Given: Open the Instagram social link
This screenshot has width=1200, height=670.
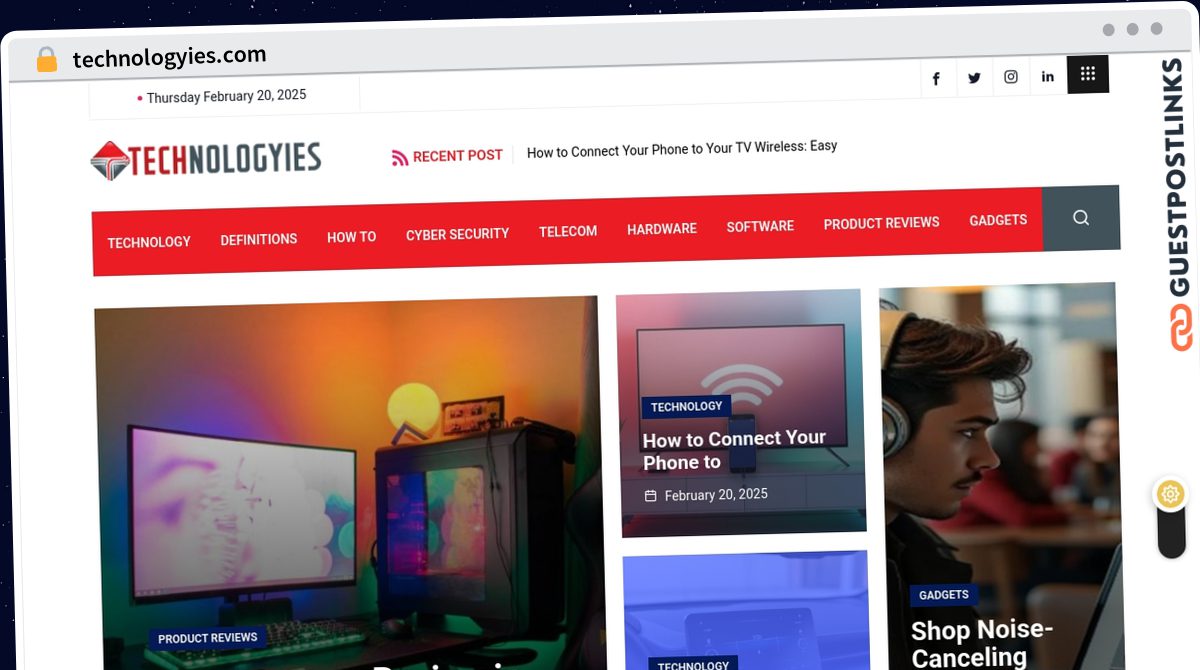Looking at the screenshot, I should coord(1011,77).
